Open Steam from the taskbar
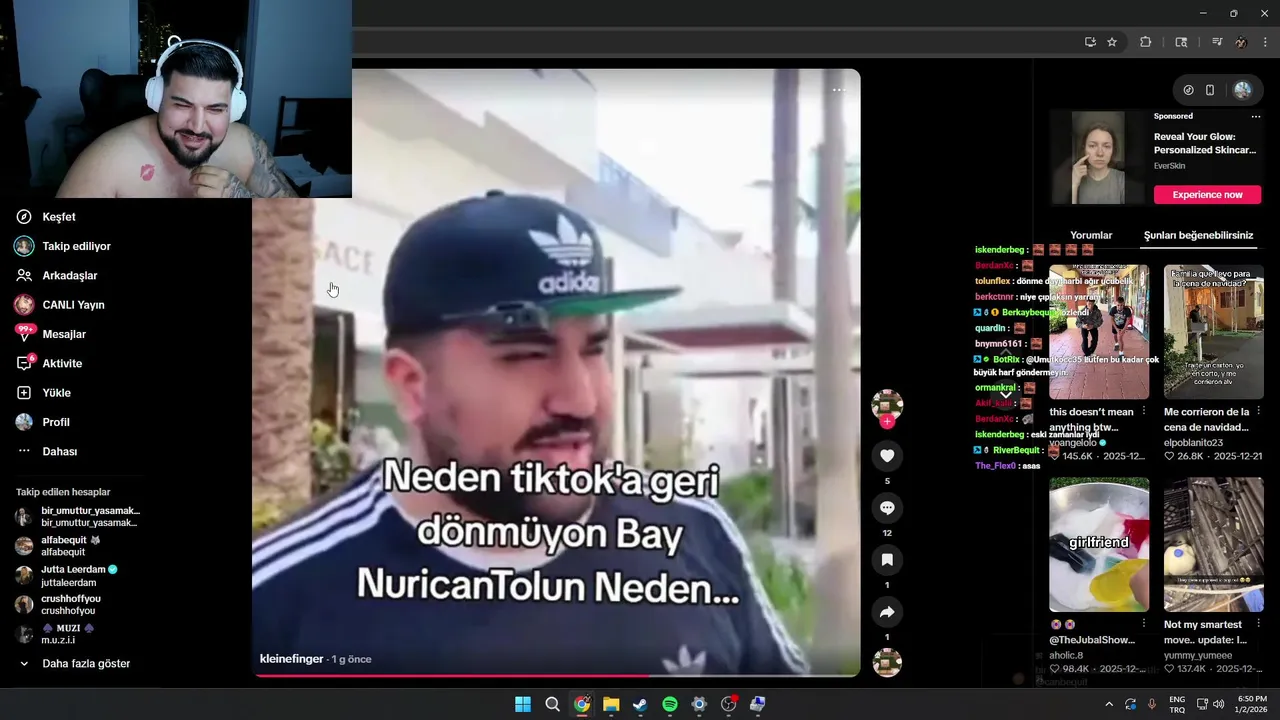This screenshot has height=720, width=1280. [x=640, y=704]
